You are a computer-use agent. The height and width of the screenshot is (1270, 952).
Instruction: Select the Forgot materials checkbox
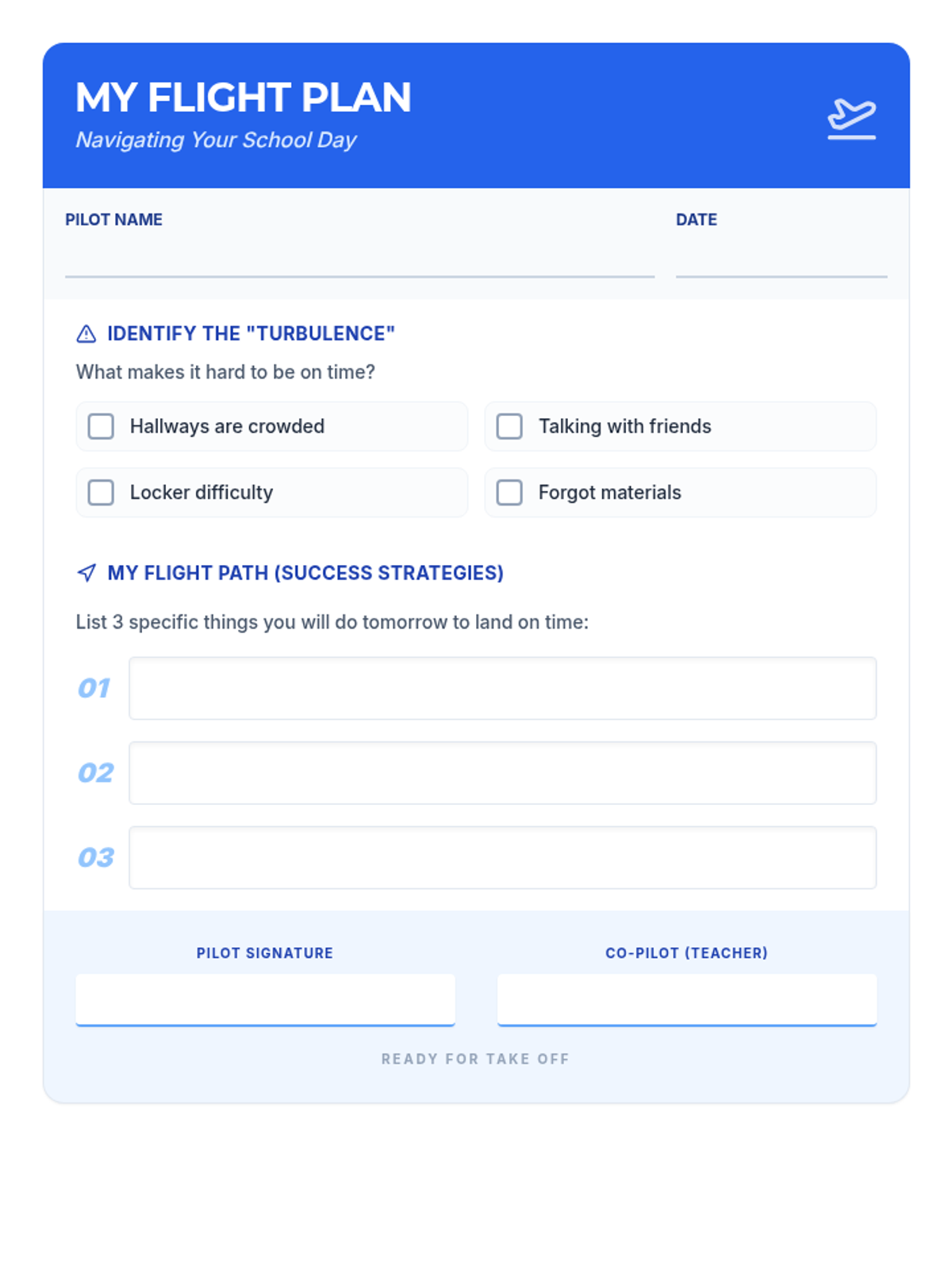click(509, 492)
